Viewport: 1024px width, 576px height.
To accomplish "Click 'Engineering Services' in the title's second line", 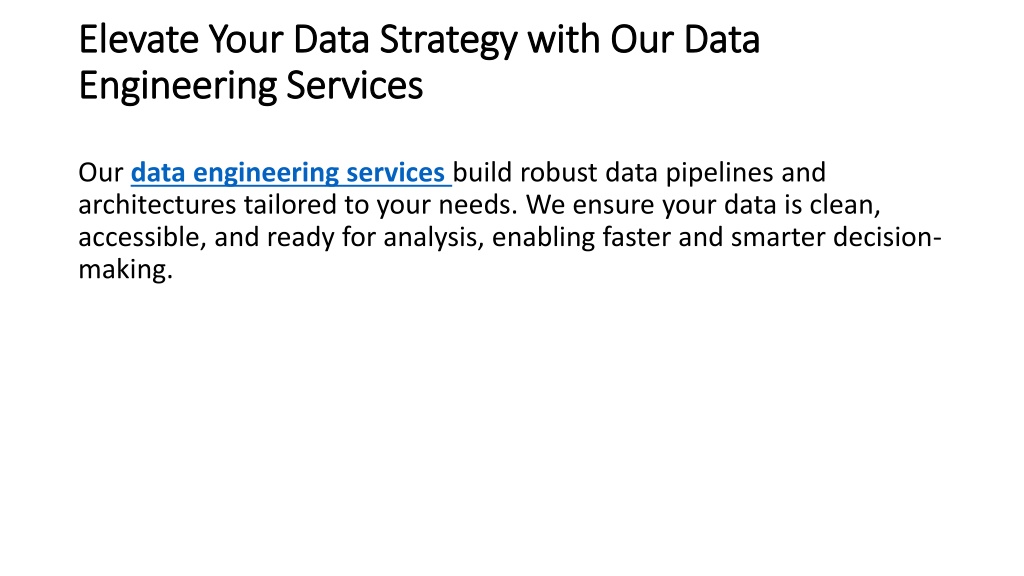I will tap(251, 86).
